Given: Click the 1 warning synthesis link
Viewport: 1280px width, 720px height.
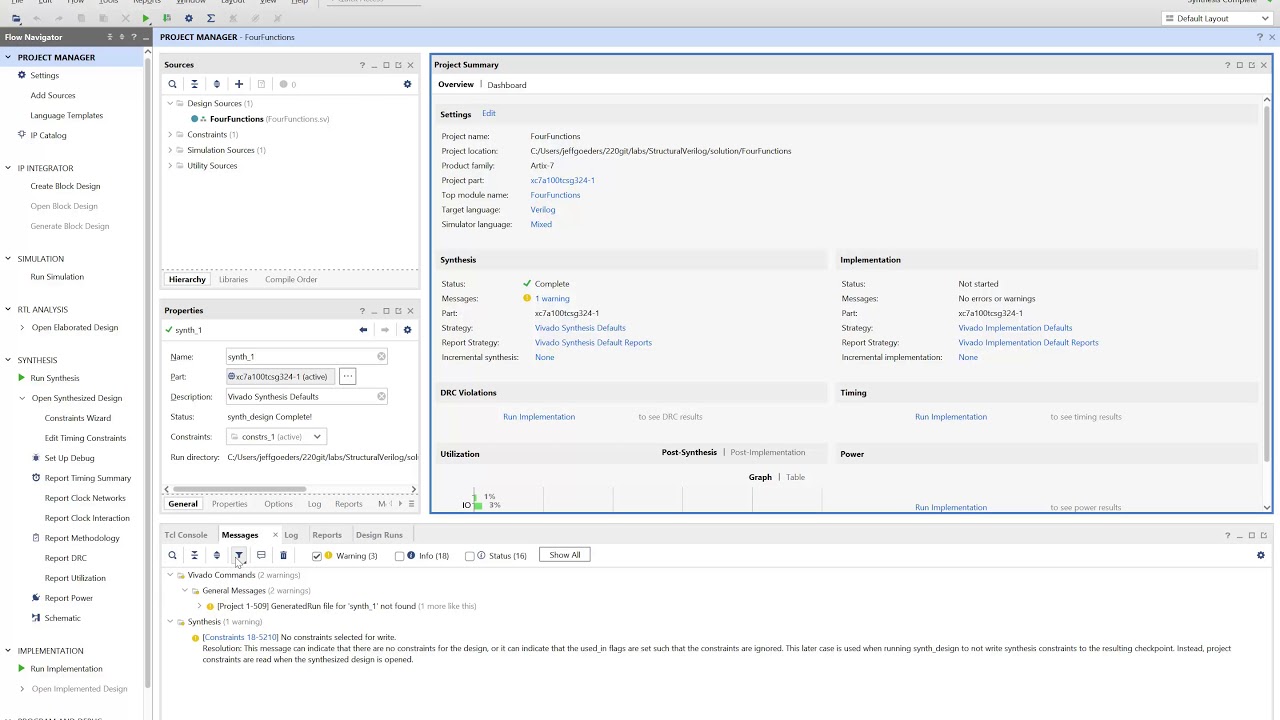Looking at the screenshot, I should (552, 298).
